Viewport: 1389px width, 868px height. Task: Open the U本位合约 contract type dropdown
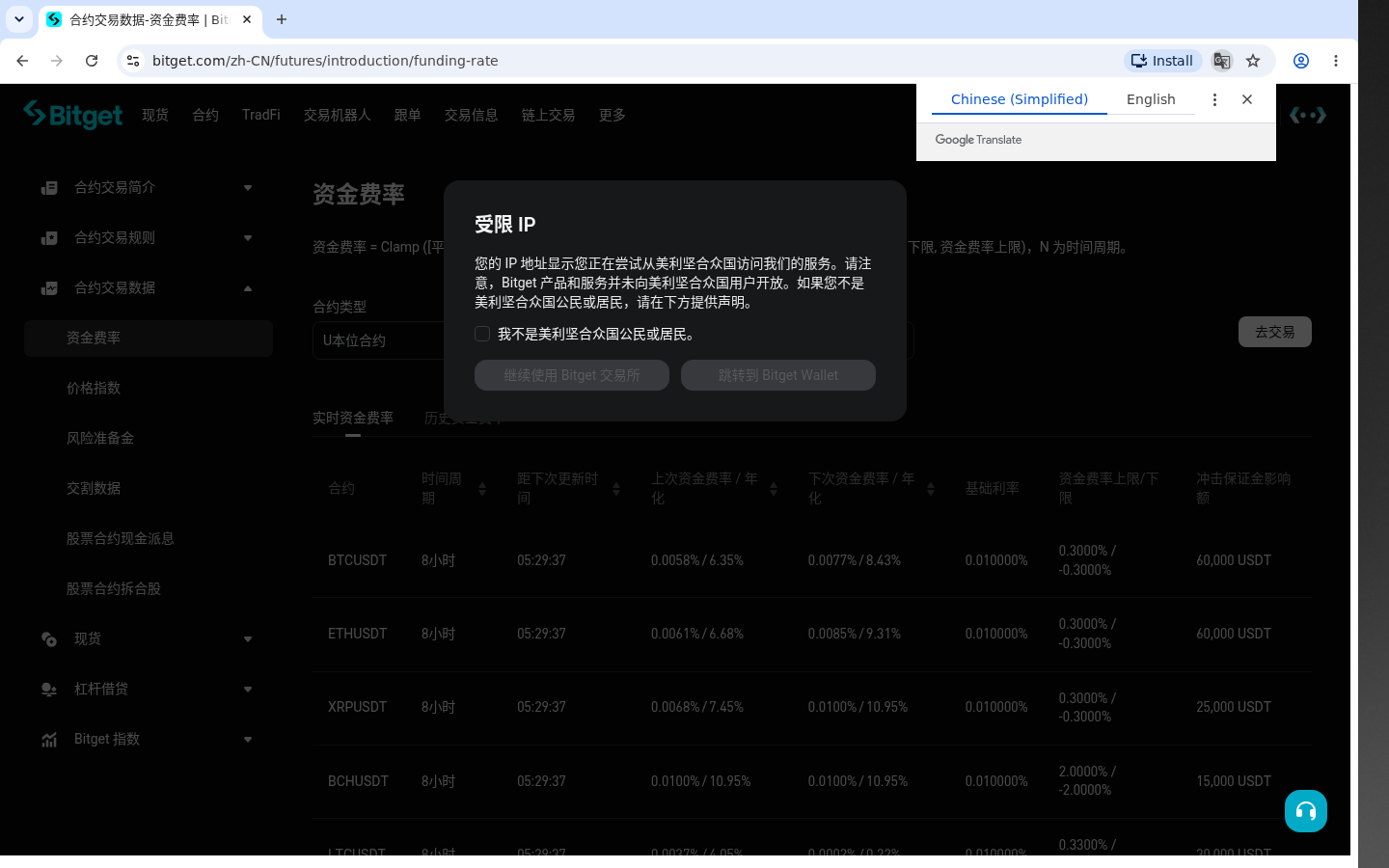[x=378, y=340]
